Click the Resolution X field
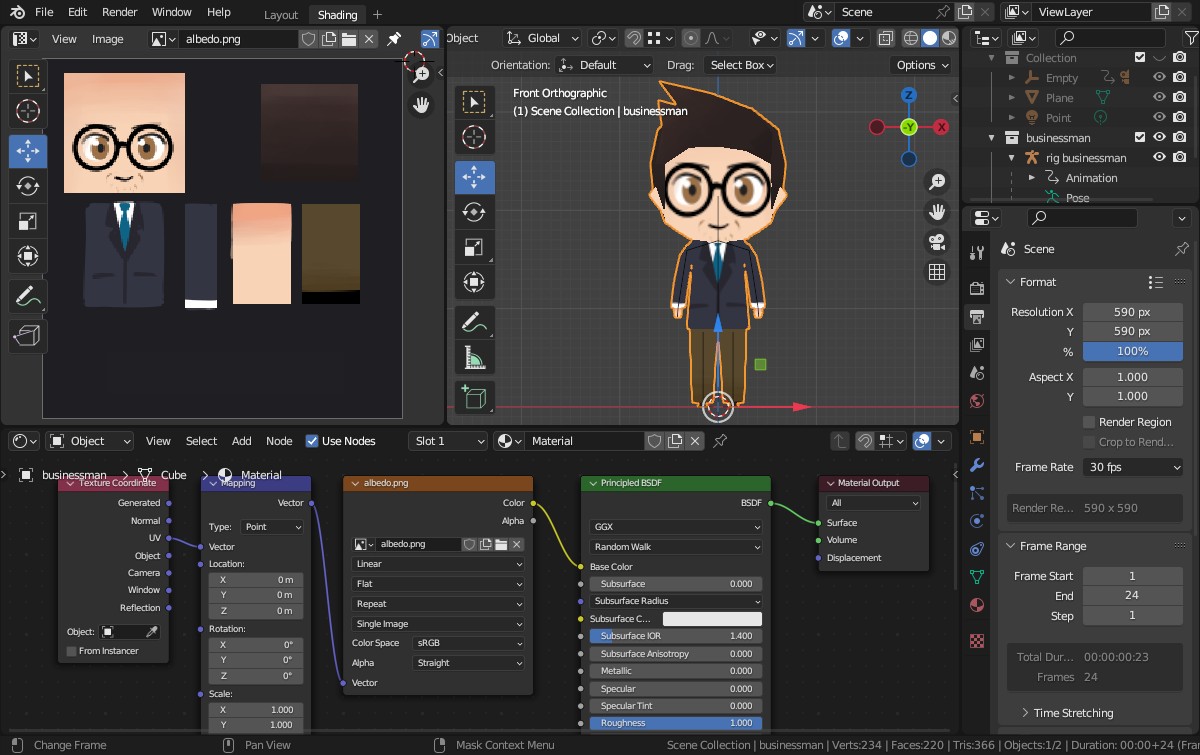 1132,312
